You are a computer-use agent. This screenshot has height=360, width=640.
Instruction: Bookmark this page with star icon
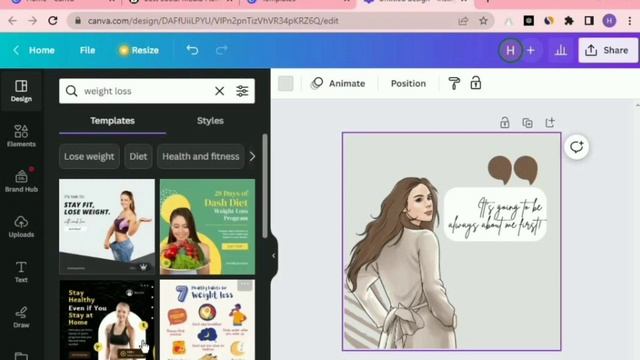click(x=483, y=20)
